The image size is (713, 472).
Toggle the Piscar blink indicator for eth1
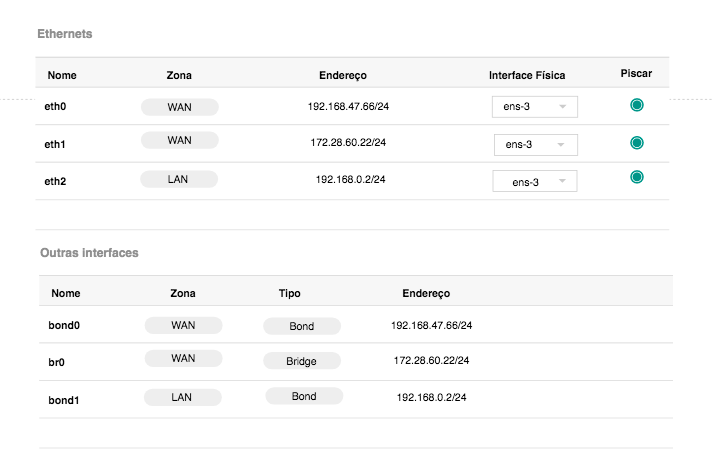pos(637,143)
